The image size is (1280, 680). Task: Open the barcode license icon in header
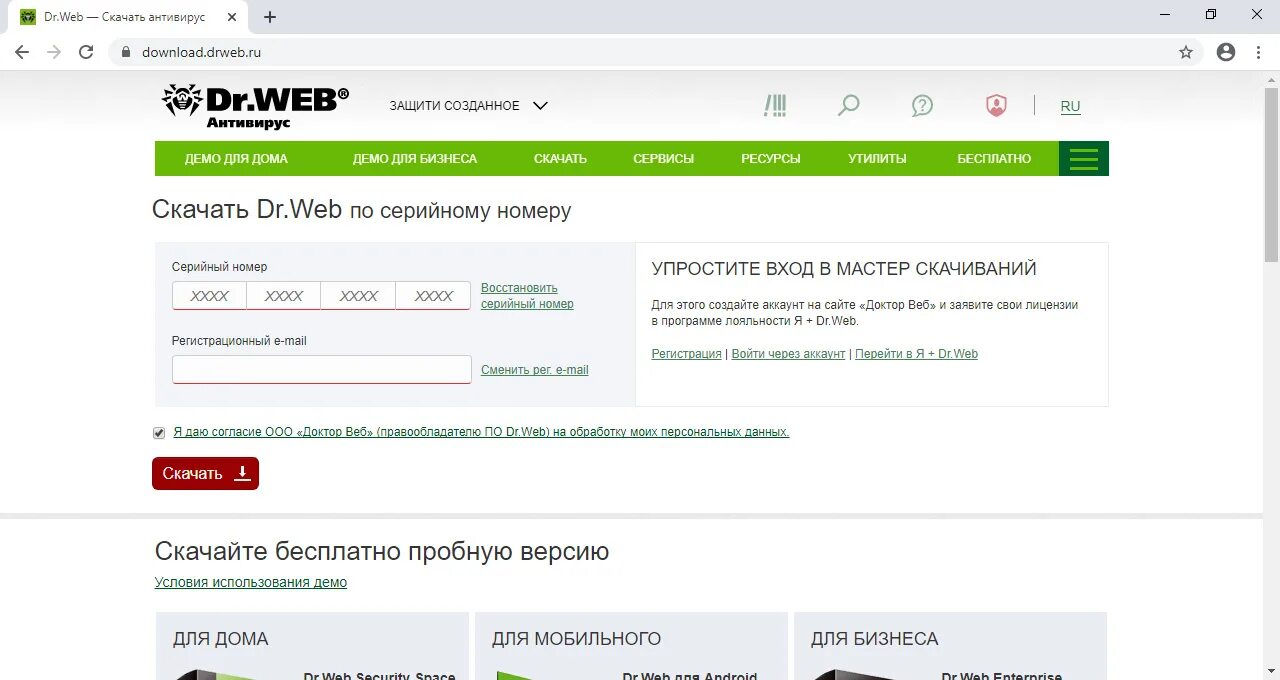coord(775,106)
